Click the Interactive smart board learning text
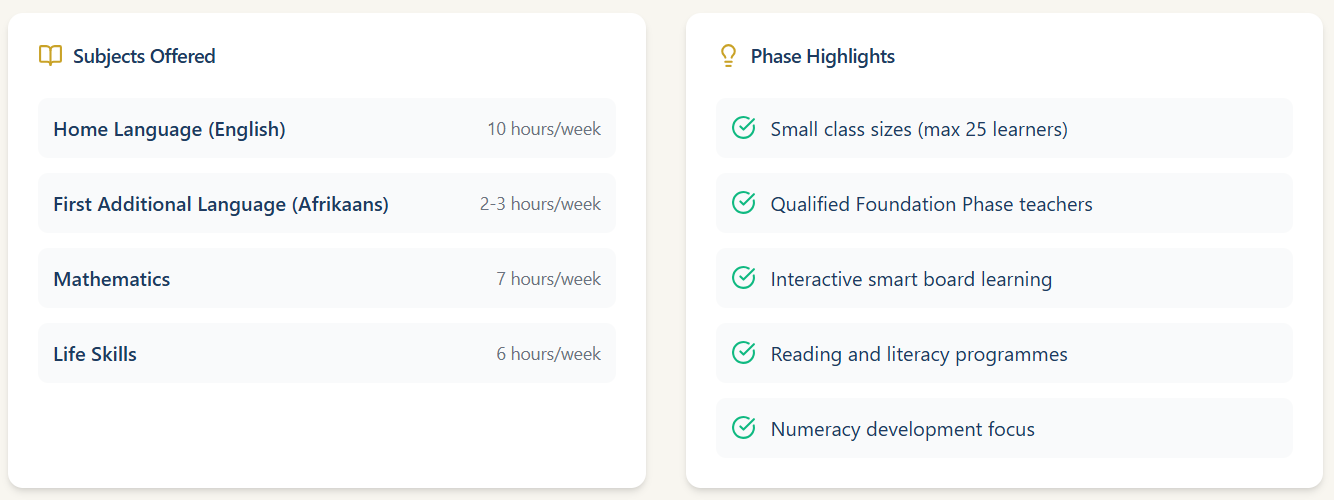 pyautogui.click(x=911, y=279)
